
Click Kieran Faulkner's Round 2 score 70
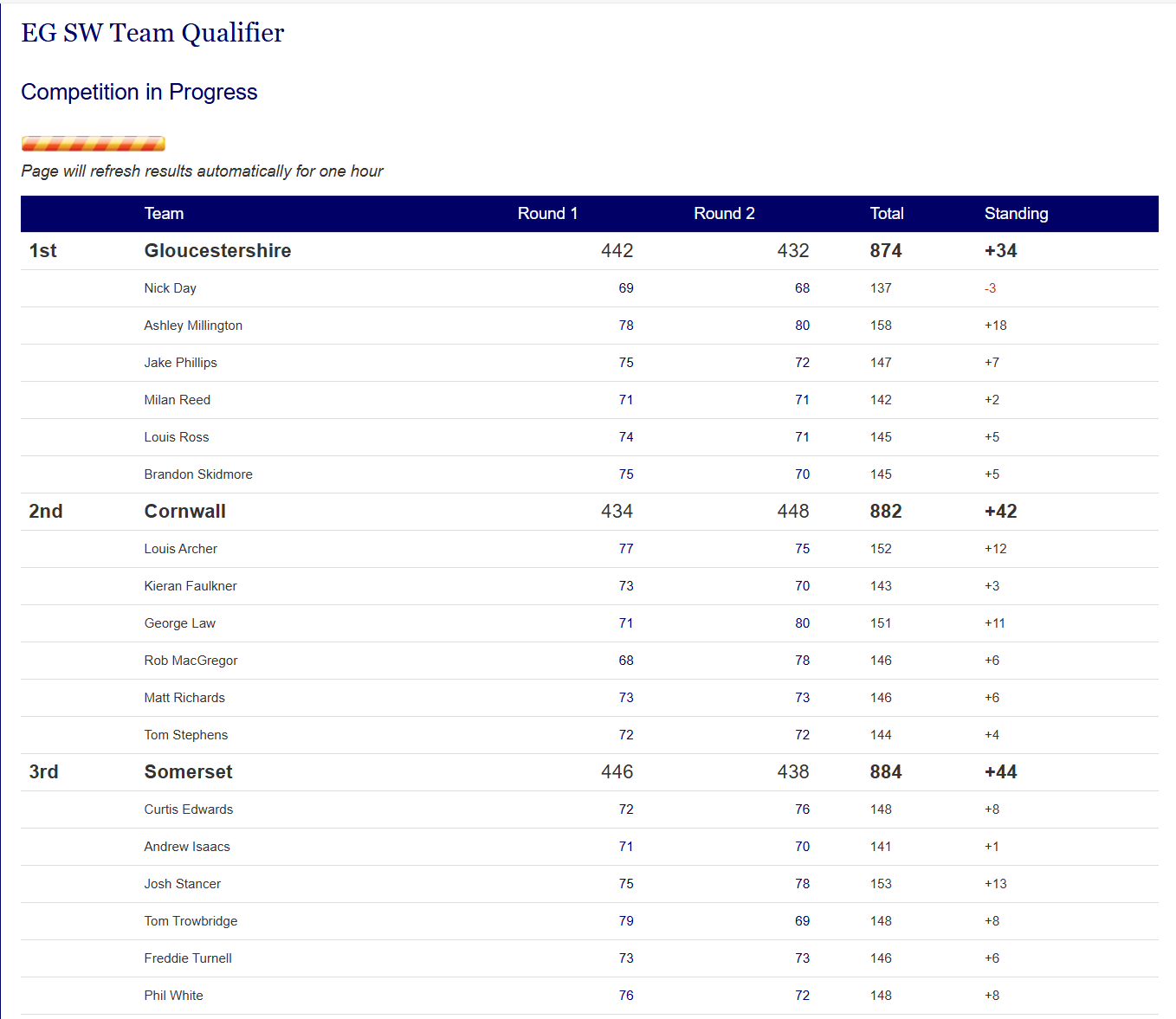pyautogui.click(x=802, y=586)
